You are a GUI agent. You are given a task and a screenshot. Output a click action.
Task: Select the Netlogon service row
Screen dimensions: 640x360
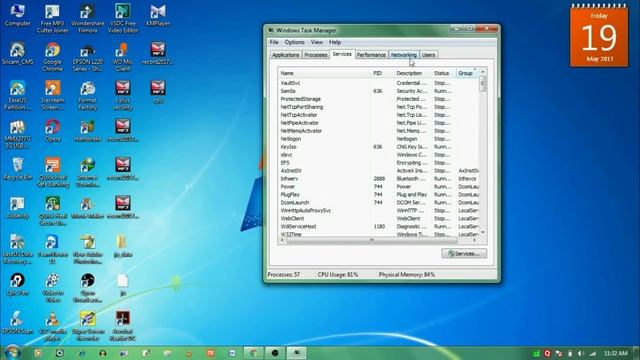(378, 139)
